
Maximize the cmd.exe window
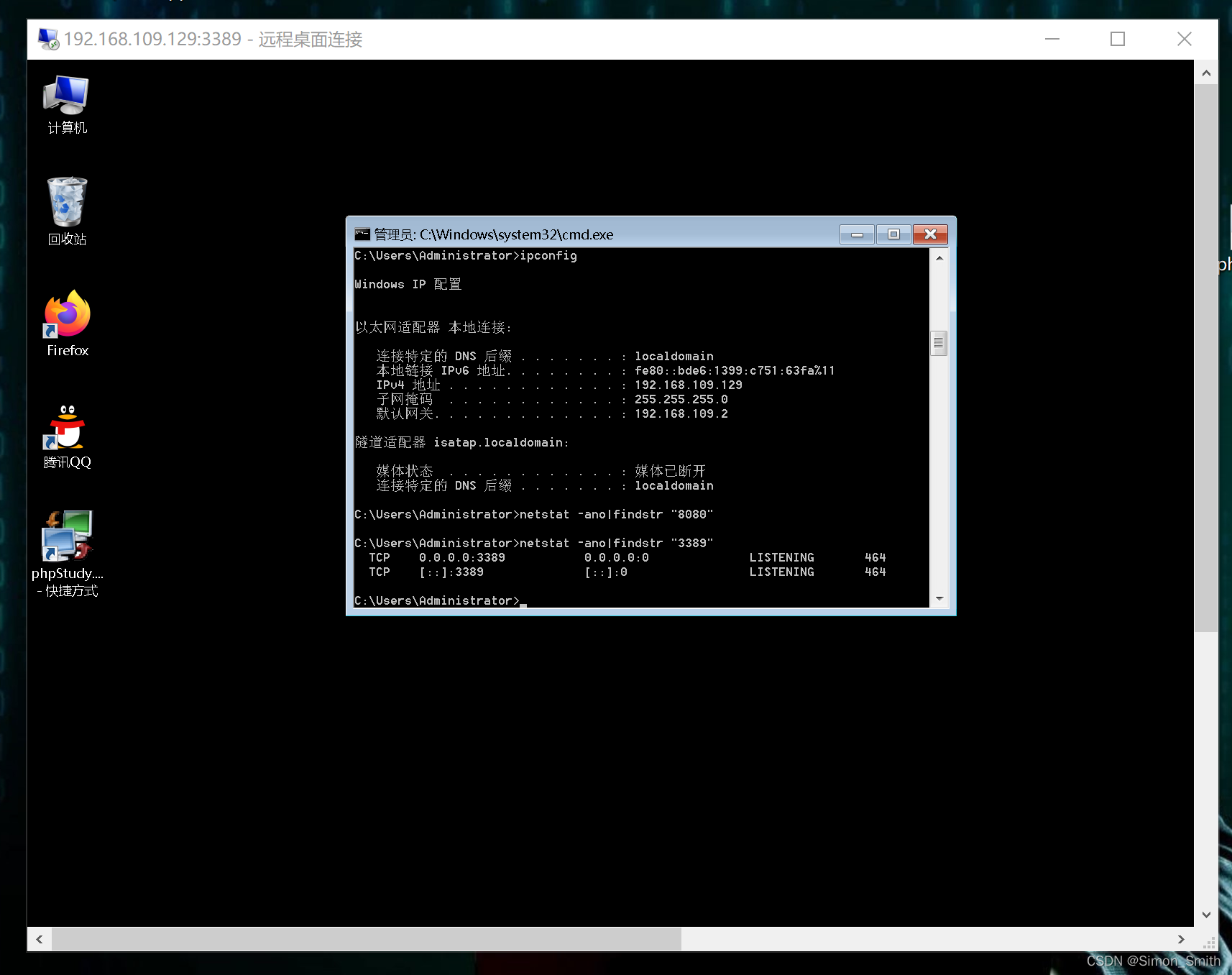[893, 234]
